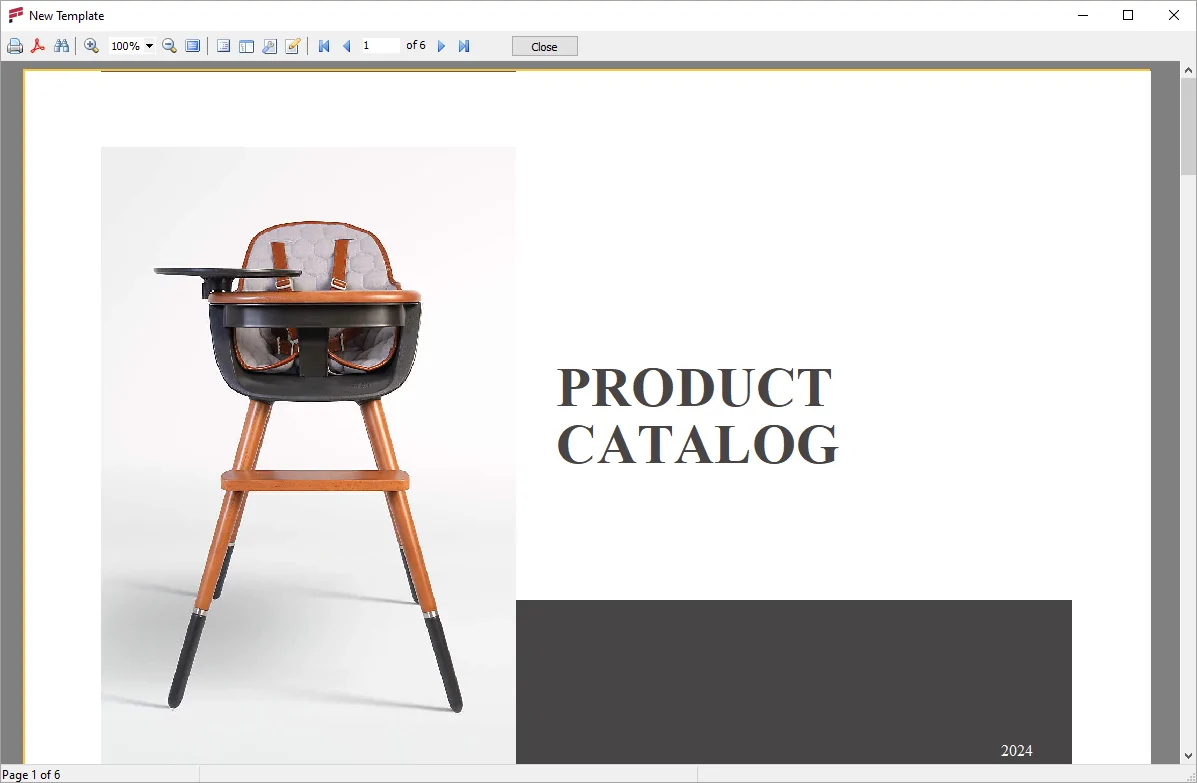Screen dimensions: 1197x783
Task: Click the scrollbar down arrow
Action: point(1188,756)
